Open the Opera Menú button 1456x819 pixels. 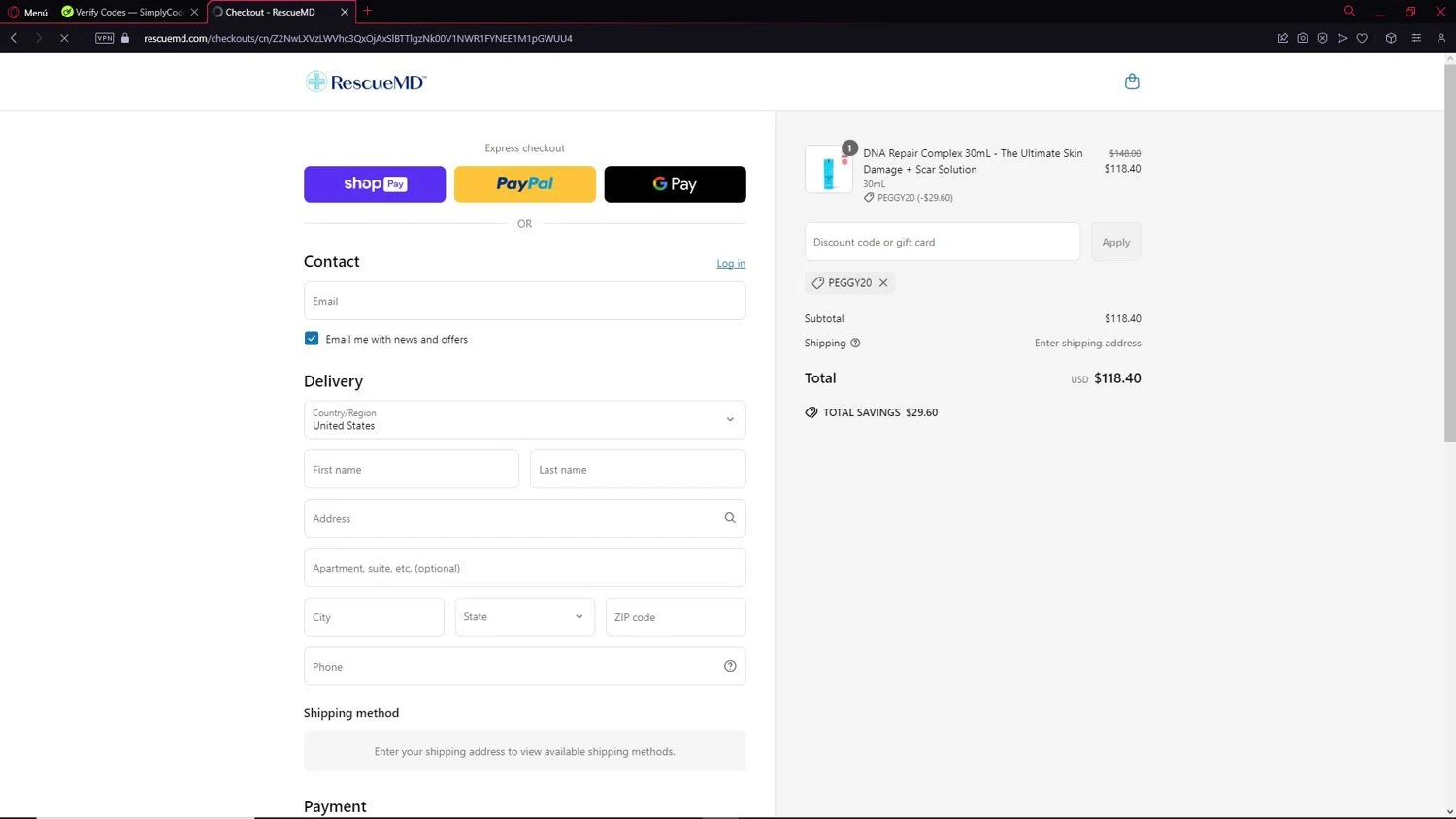click(x=28, y=12)
